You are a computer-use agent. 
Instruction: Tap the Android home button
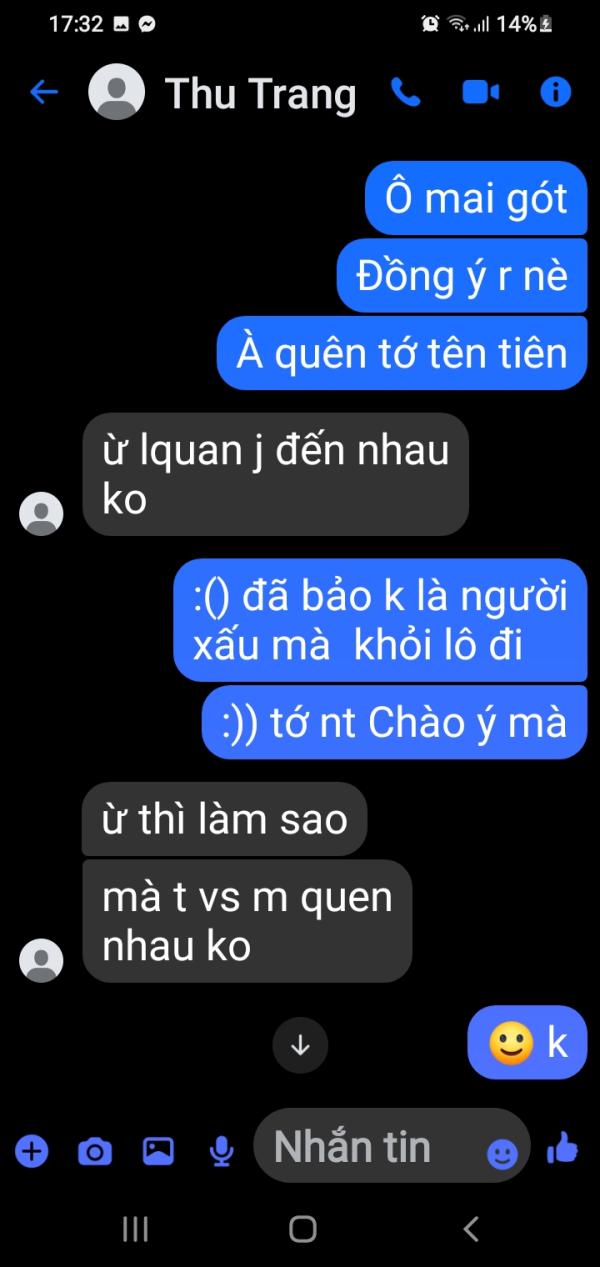(x=303, y=1229)
